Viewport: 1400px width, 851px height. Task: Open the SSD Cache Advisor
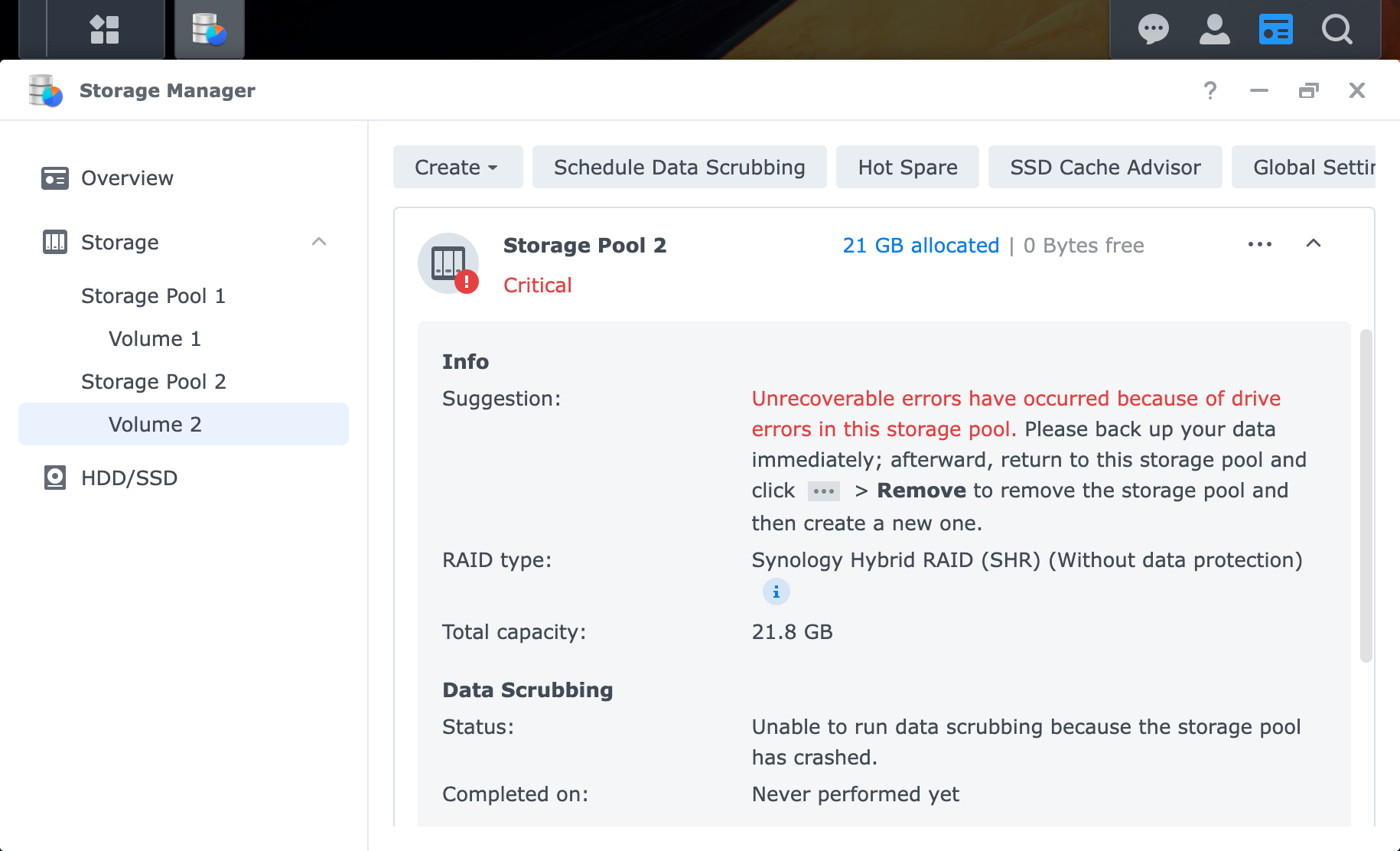(1105, 167)
